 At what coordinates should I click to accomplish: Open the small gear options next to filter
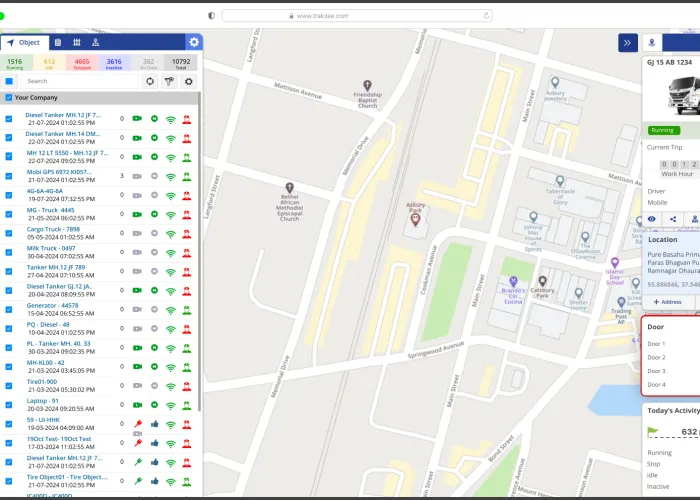coord(188,81)
